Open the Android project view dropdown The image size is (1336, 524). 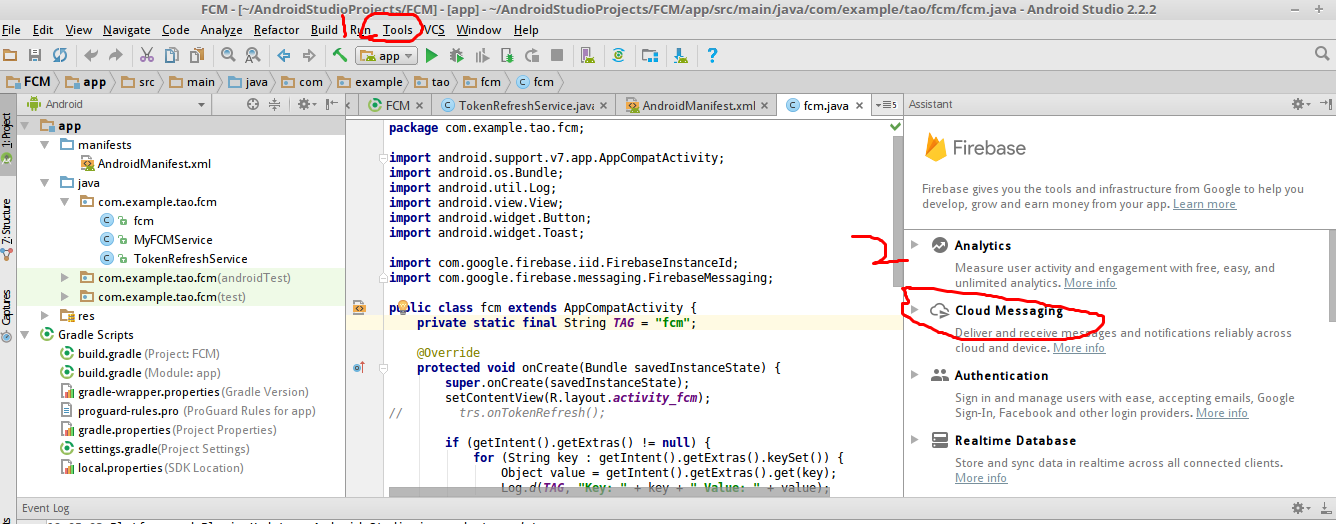click(x=115, y=104)
